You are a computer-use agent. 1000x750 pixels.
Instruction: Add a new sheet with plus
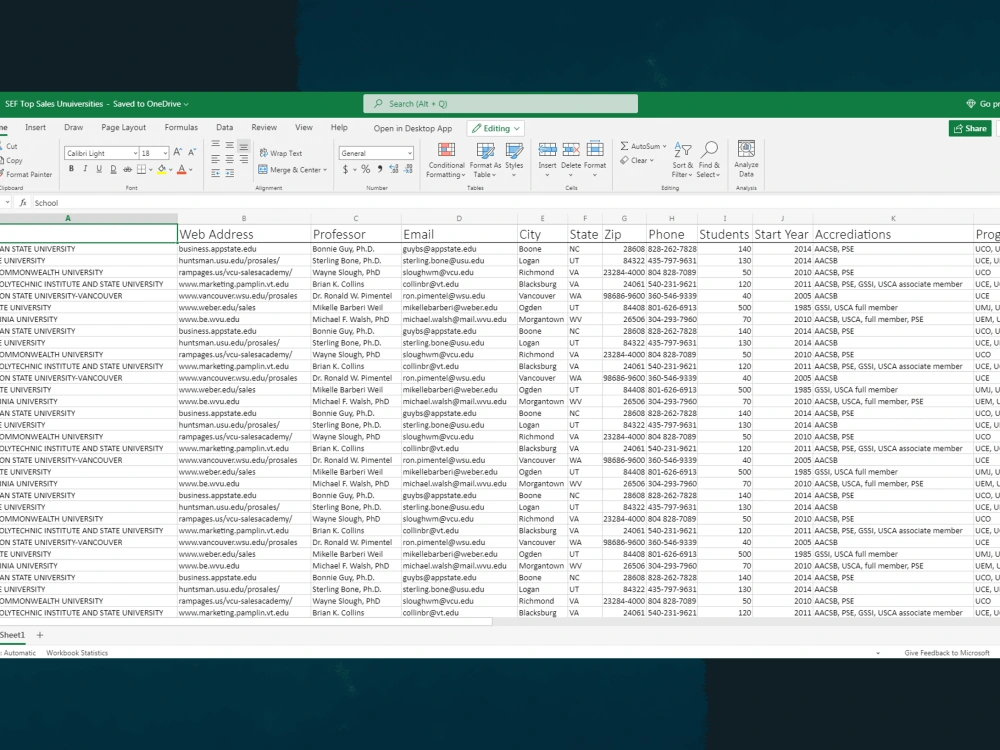40,635
